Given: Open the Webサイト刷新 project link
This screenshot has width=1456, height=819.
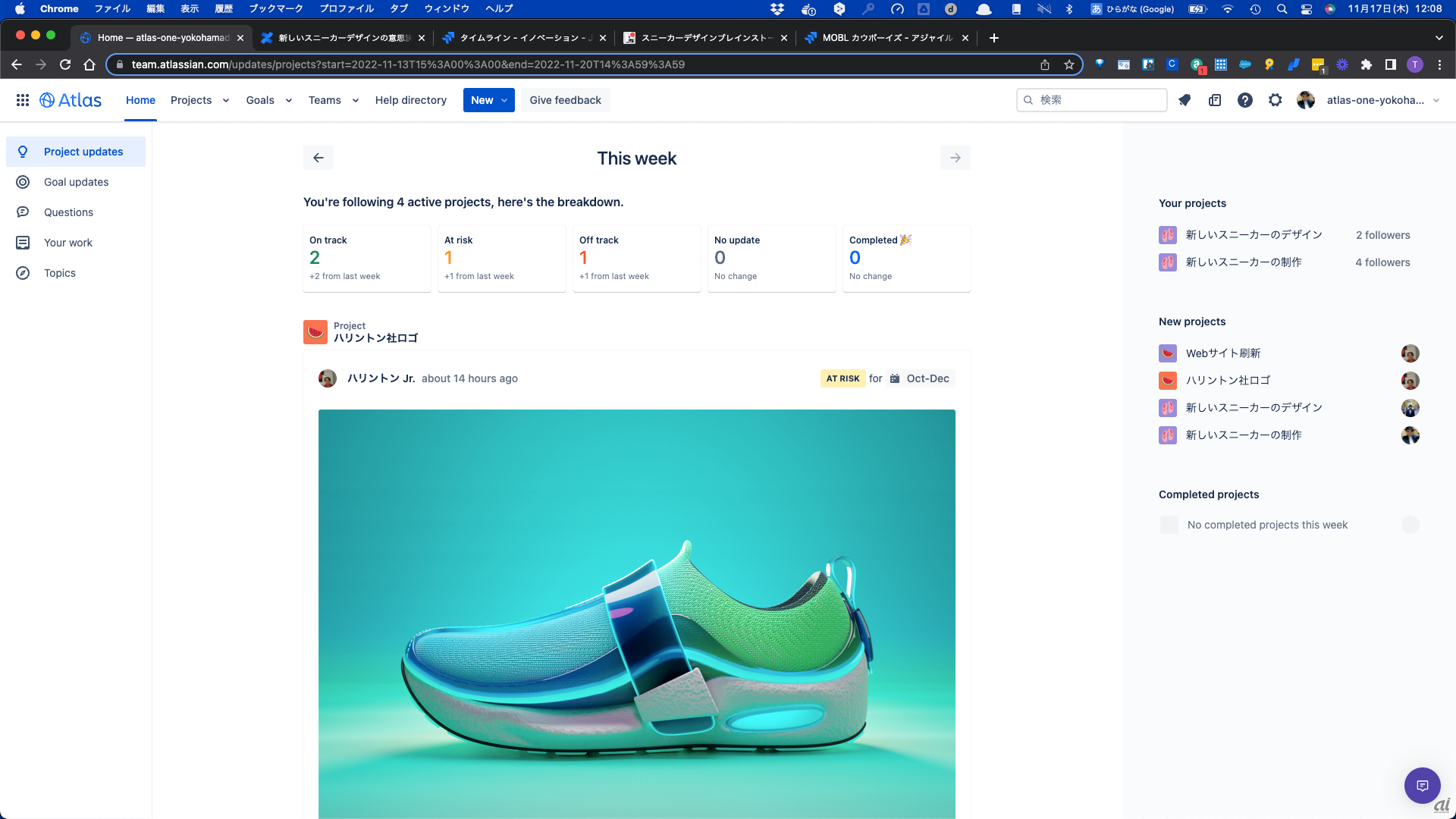Looking at the screenshot, I should (x=1222, y=353).
